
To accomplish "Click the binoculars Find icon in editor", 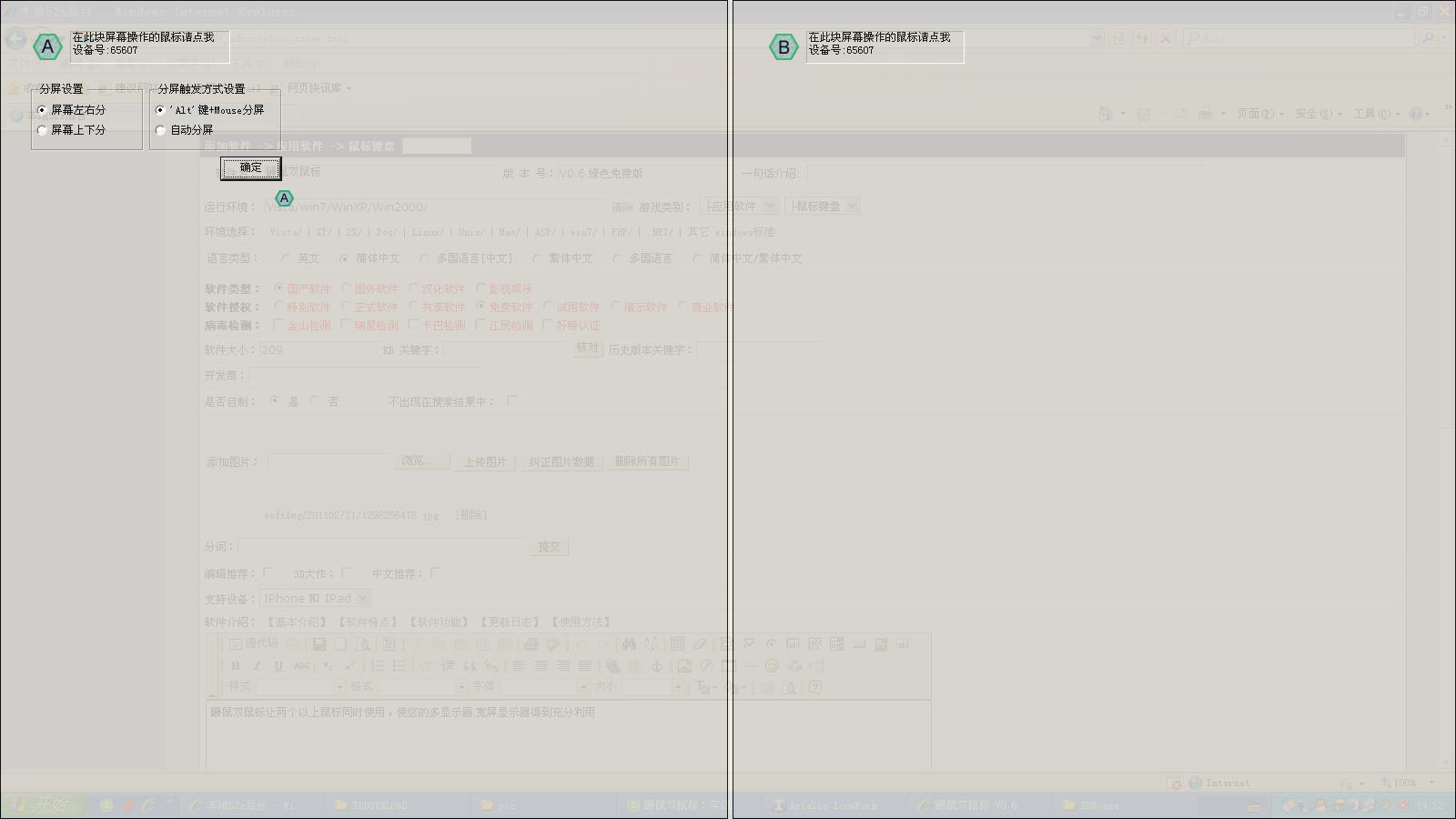I will point(629,644).
